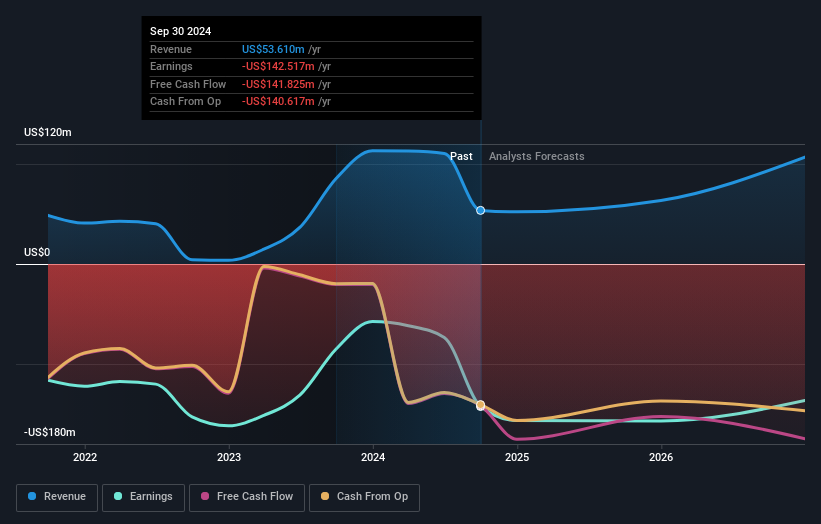Click the orange Cash From Op legend dot
Screen dimensions: 821x524
325,496
